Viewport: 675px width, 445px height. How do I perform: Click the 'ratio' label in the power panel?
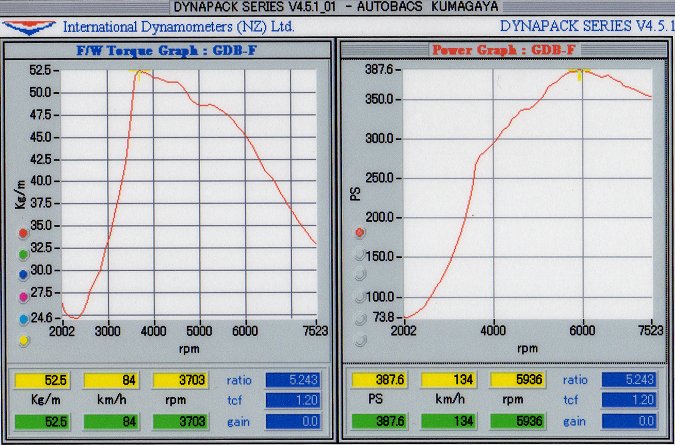[x=575, y=380]
